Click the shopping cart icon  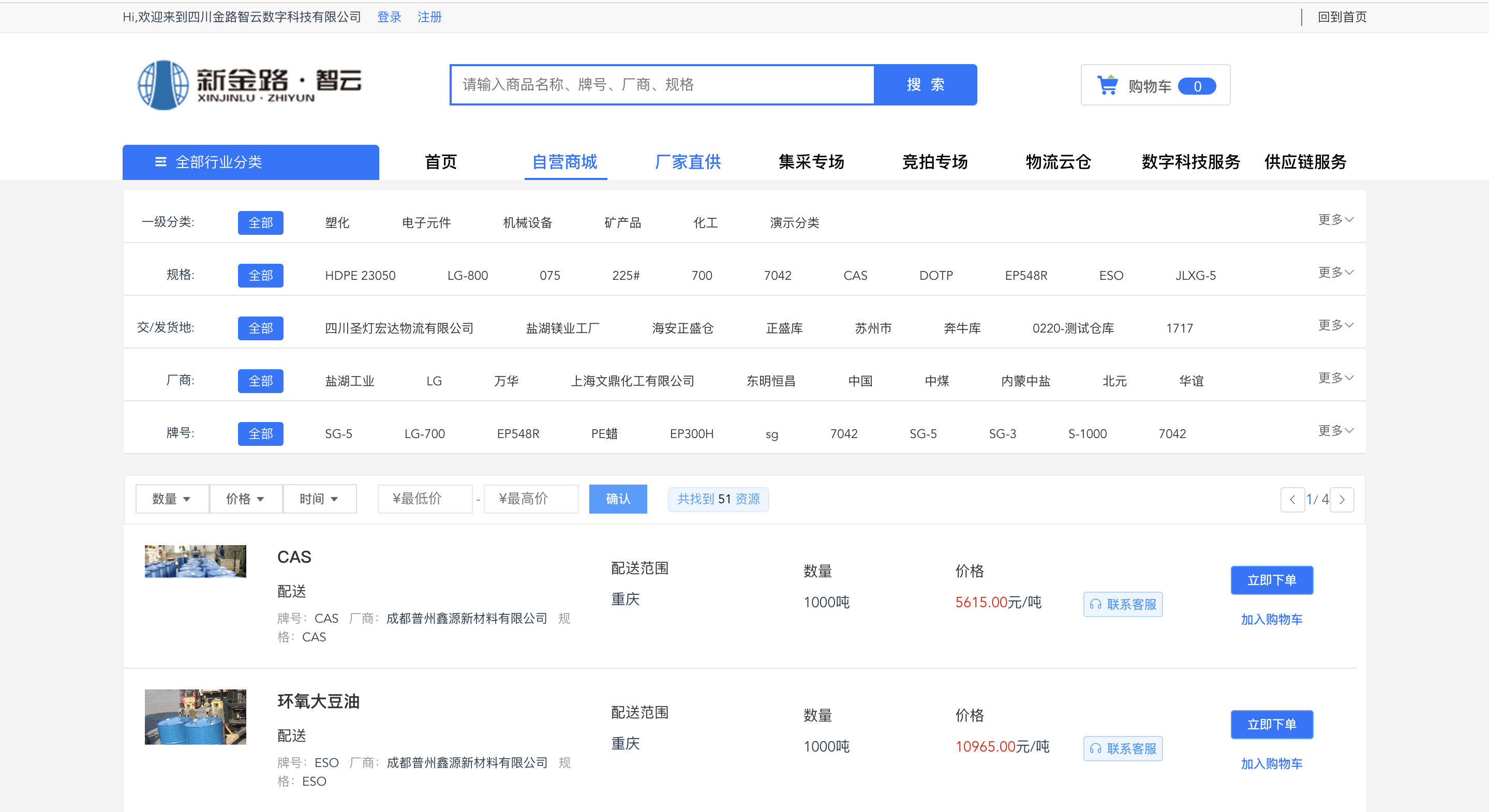(1107, 85)
